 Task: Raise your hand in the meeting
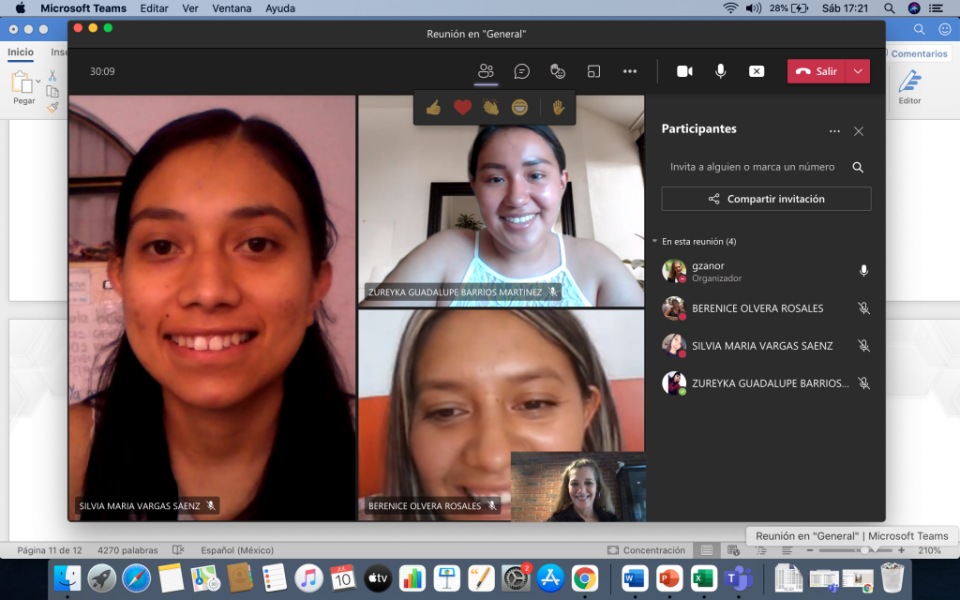point(558,107)
